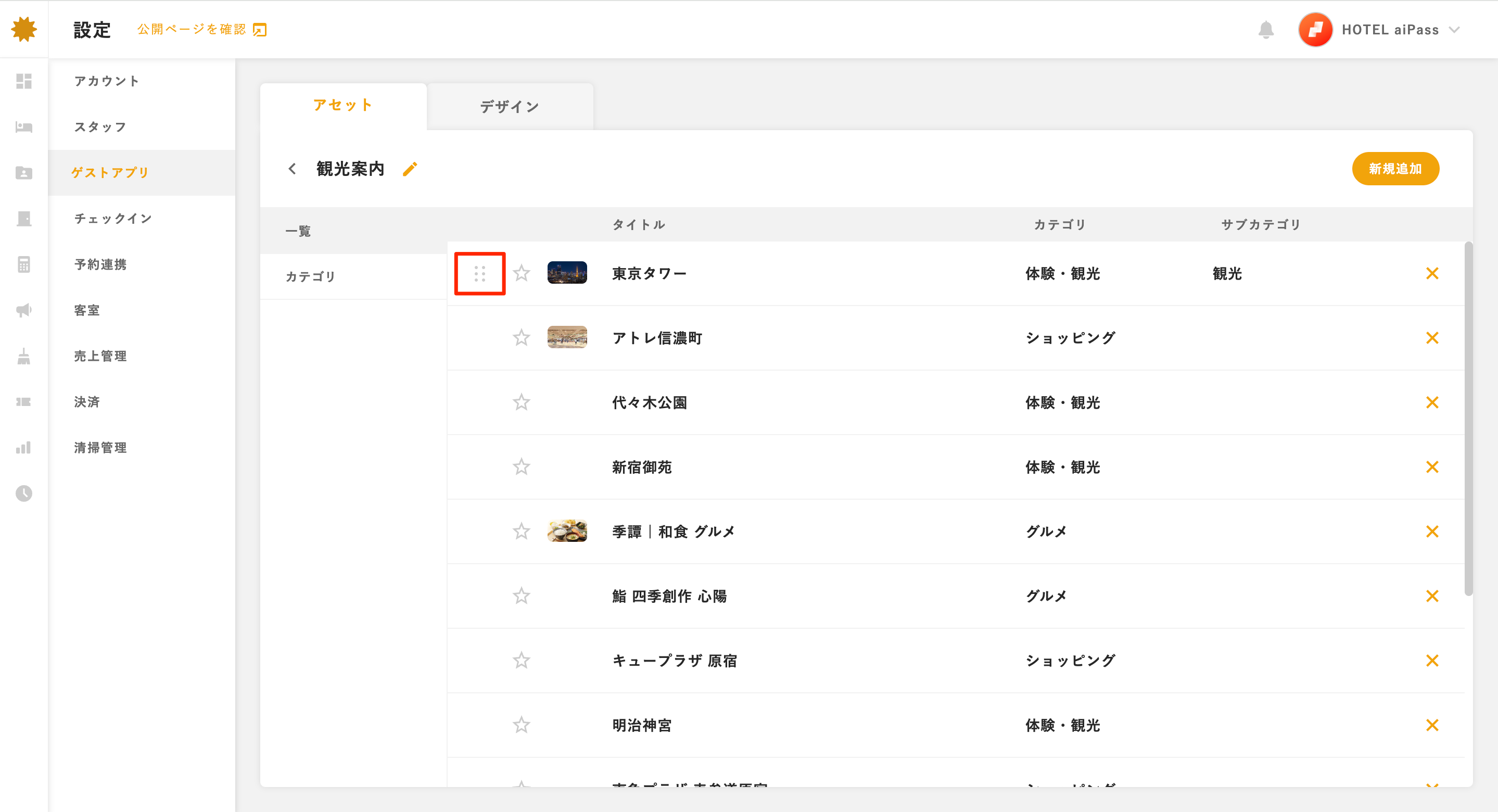Open the clock icon in the left rail

[x=24, y=493]
